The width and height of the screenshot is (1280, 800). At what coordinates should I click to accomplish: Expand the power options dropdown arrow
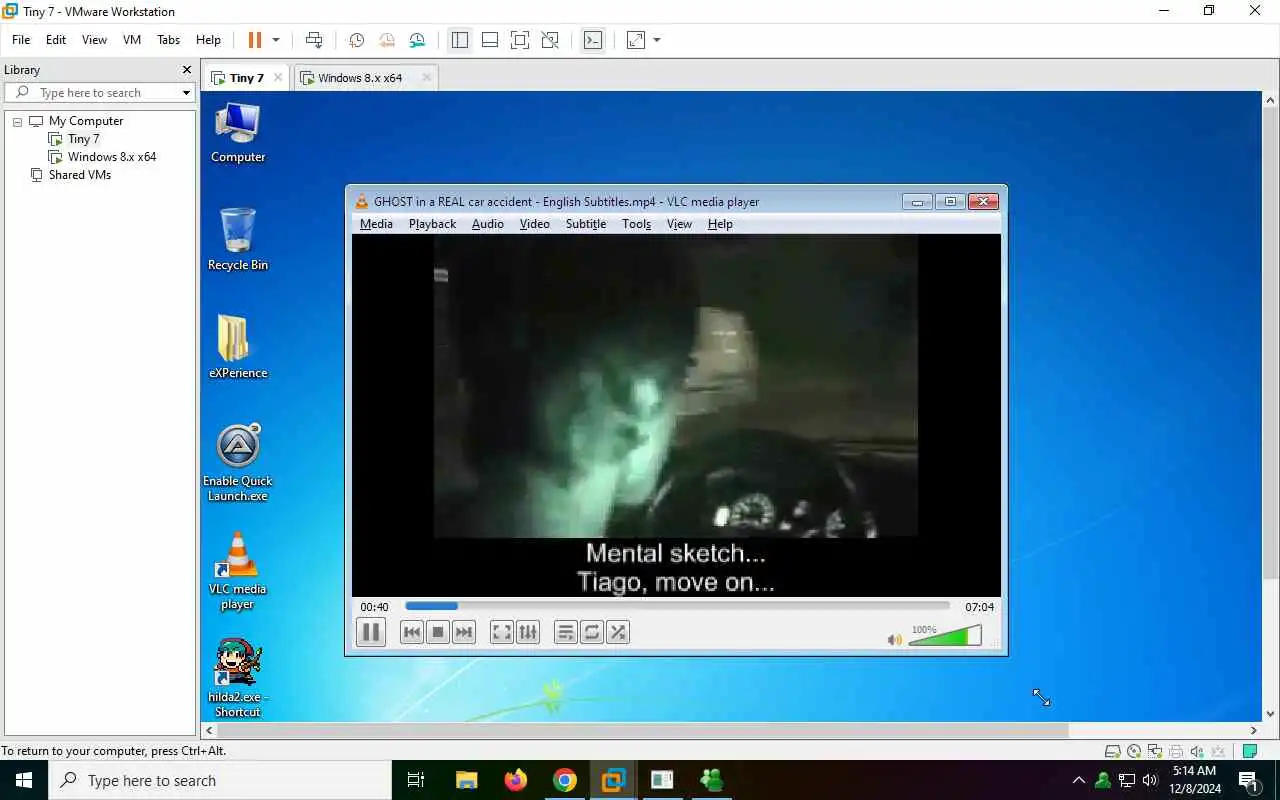click(276, 40)
